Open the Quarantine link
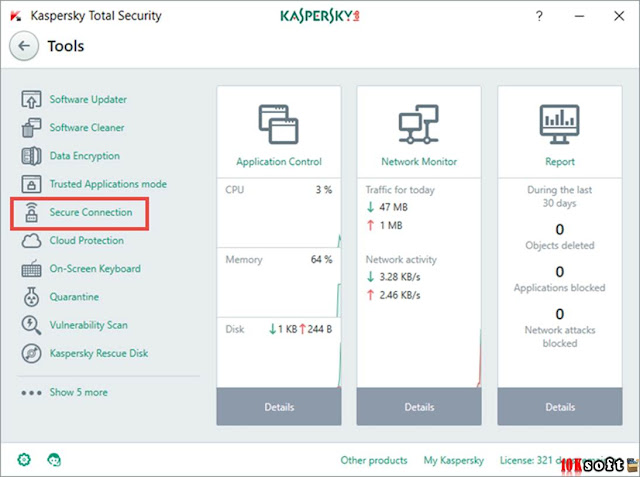The width and height of the screenshot is (640, 477). coord(74,297)
